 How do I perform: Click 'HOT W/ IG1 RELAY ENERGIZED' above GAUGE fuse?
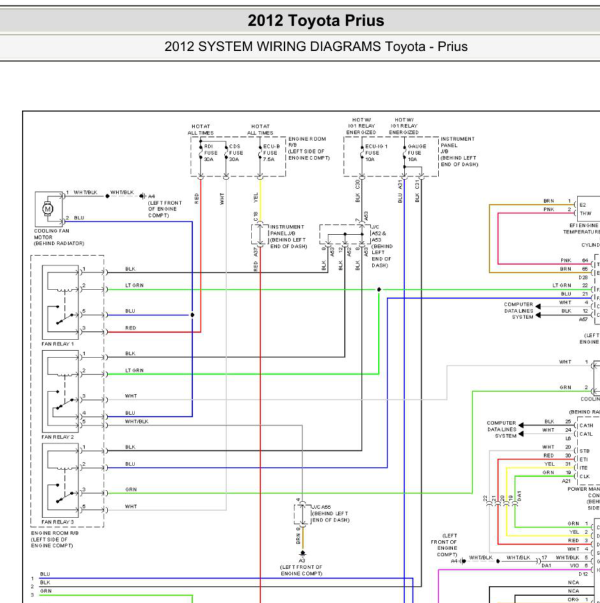tap(404, 126)
